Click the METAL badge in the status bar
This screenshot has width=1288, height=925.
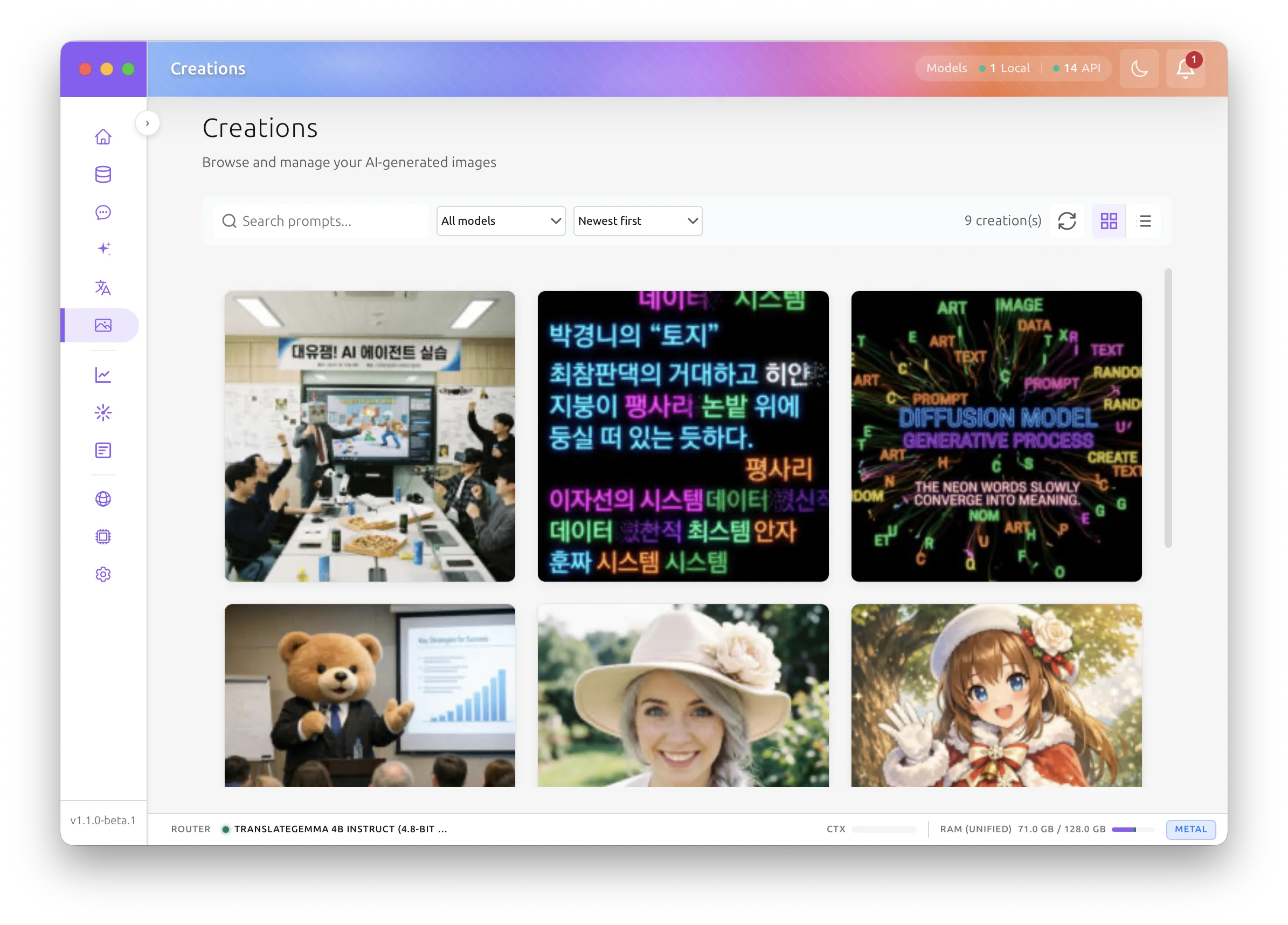(x=1190, y=829)
